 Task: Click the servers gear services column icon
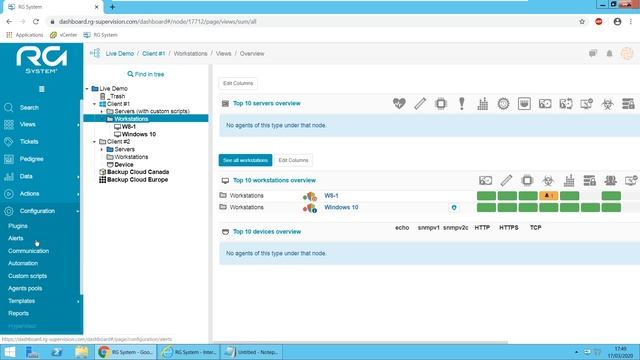(503, 104)
